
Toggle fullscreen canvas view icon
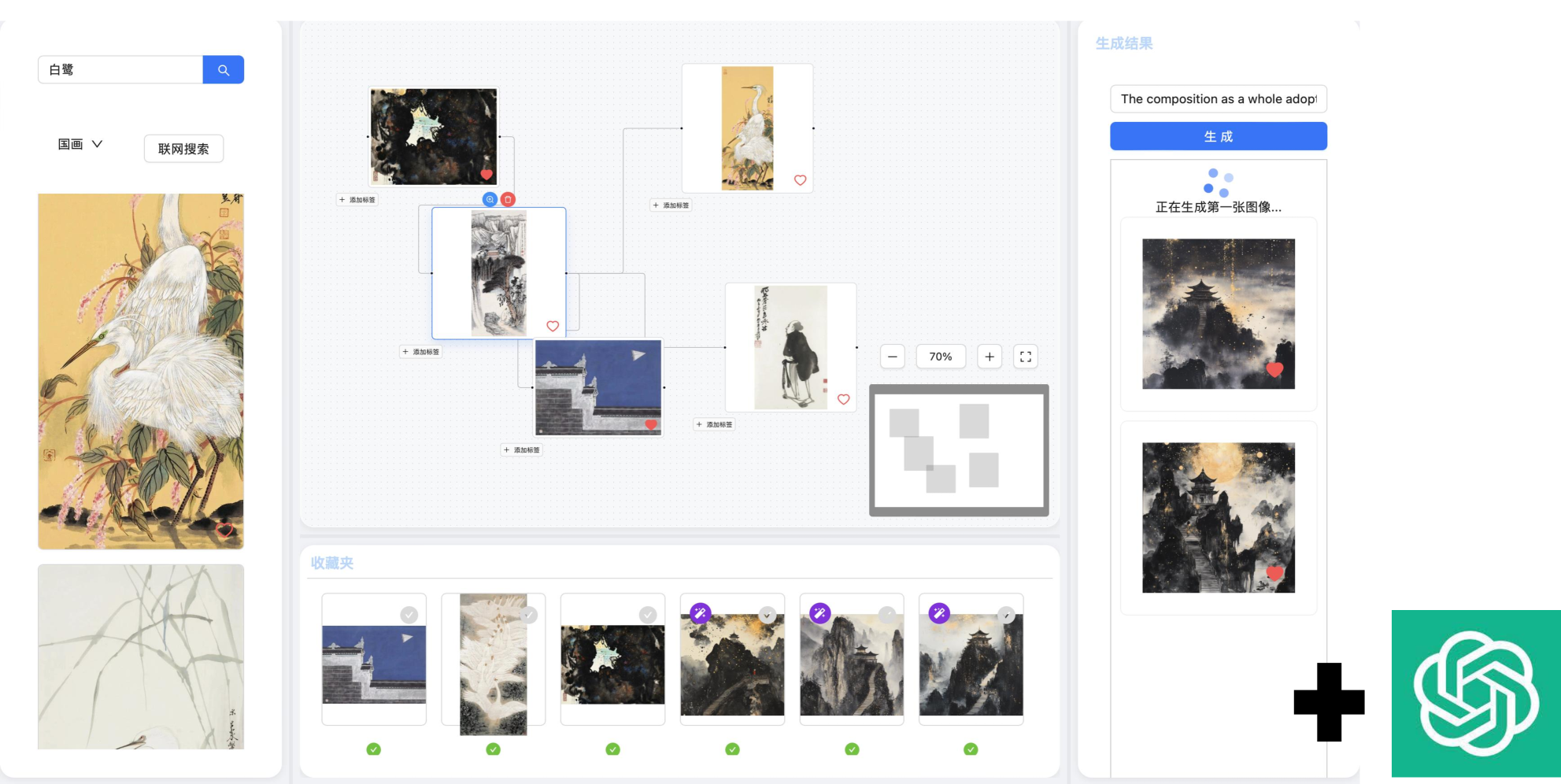point(1026,357)
